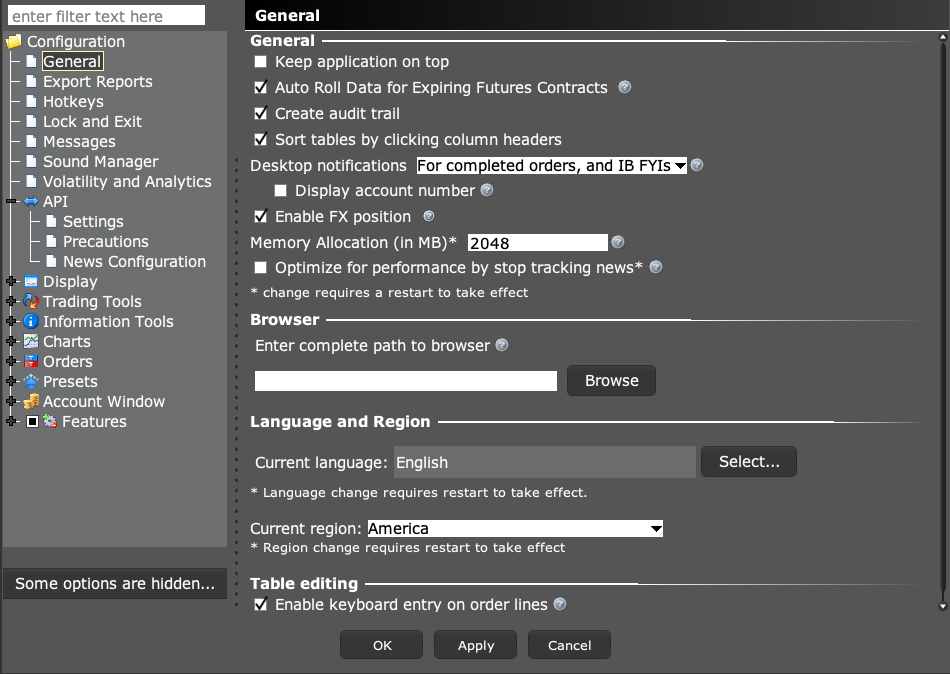Expand the Charts tree node
Image resolution: width=950 pixels, height=674 pixels.
click(x=11, y=341)
